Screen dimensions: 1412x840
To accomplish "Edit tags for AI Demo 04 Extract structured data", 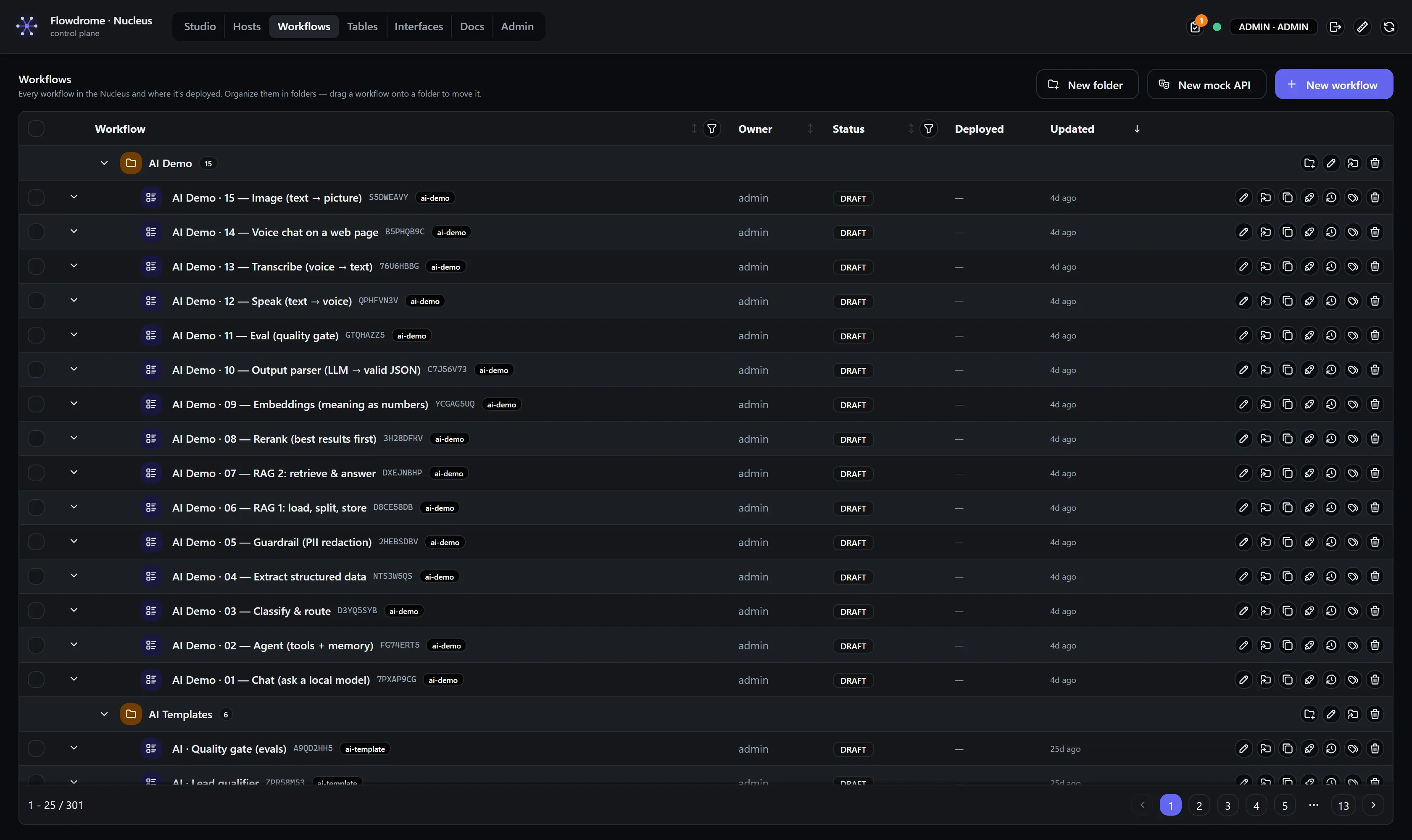I will pos(1353,577).
